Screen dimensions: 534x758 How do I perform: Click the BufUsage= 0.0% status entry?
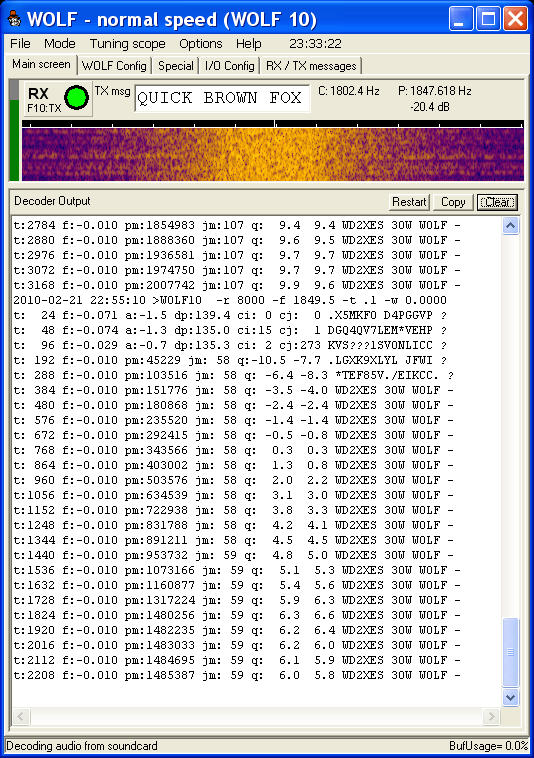pos(488,746)
